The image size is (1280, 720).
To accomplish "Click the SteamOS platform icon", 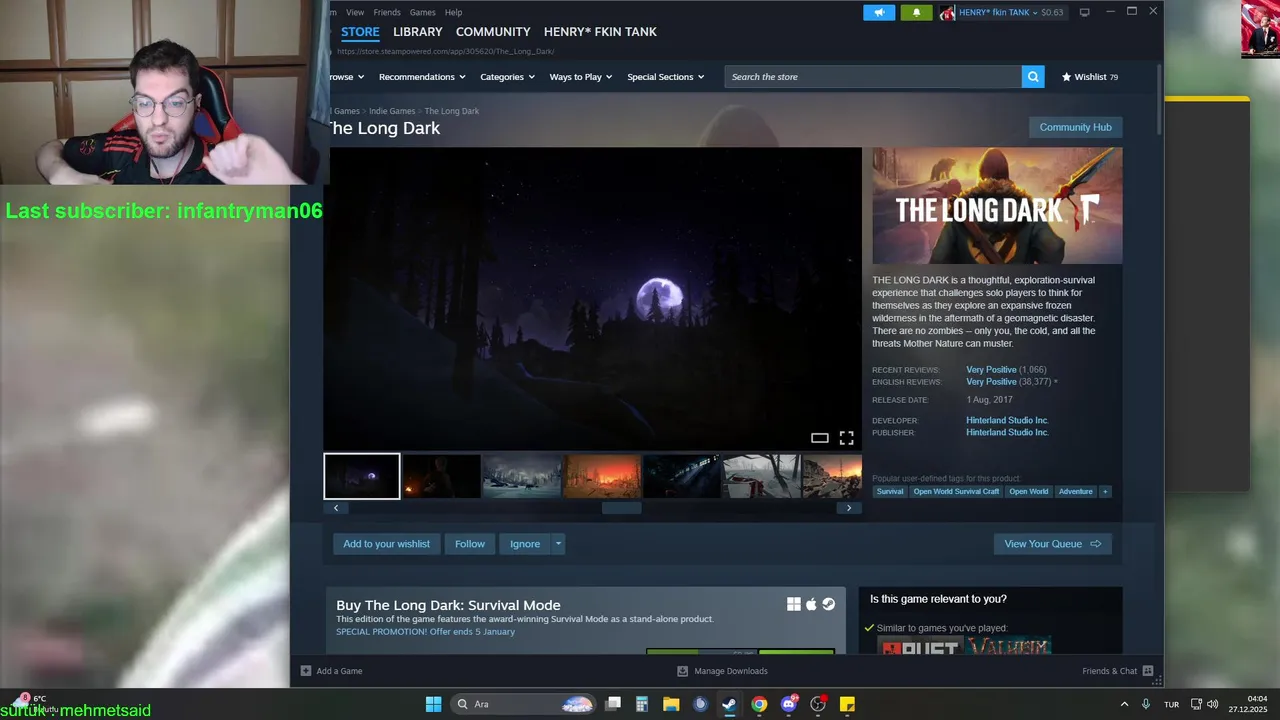I will pos(829,604).
